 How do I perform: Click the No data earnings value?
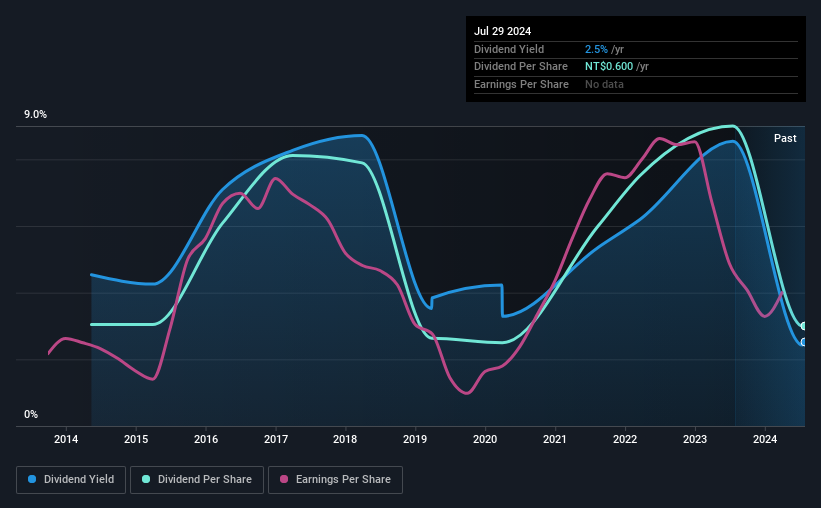[604, 84]
